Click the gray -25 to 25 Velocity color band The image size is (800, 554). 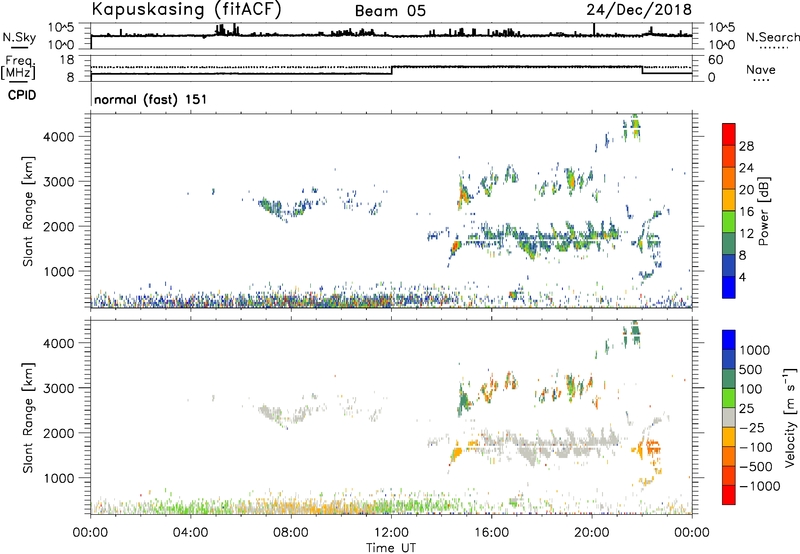[729, 417]
